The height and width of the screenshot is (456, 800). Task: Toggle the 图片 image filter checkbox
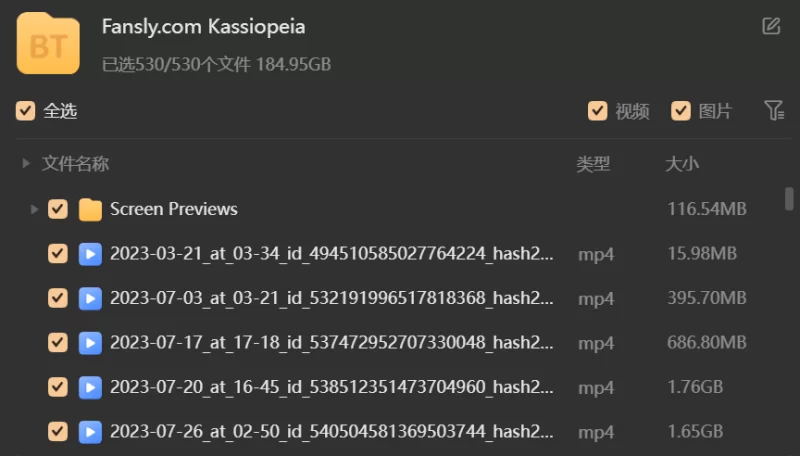[681, 111]
